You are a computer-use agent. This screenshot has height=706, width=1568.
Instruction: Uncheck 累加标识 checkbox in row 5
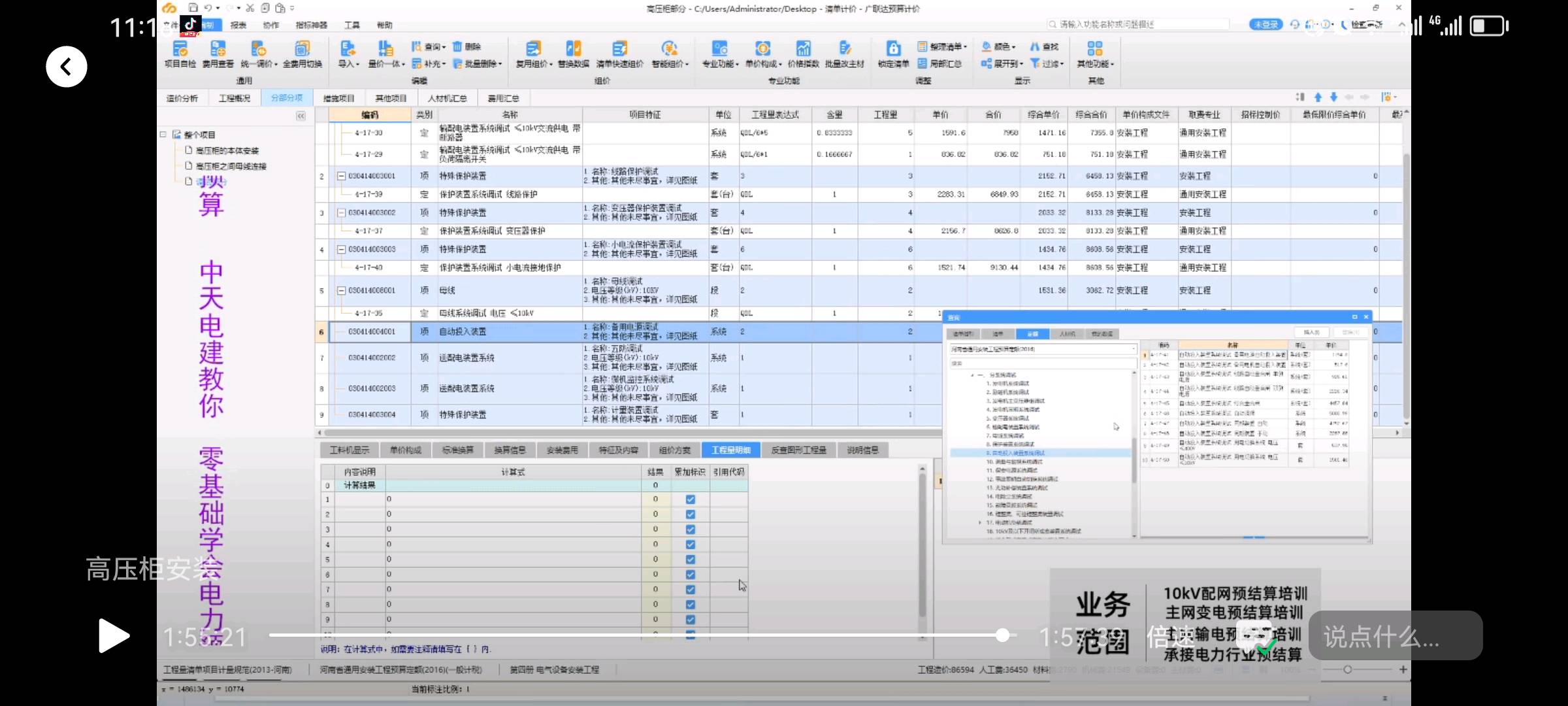pyautogui.click(x=691, y=560)
